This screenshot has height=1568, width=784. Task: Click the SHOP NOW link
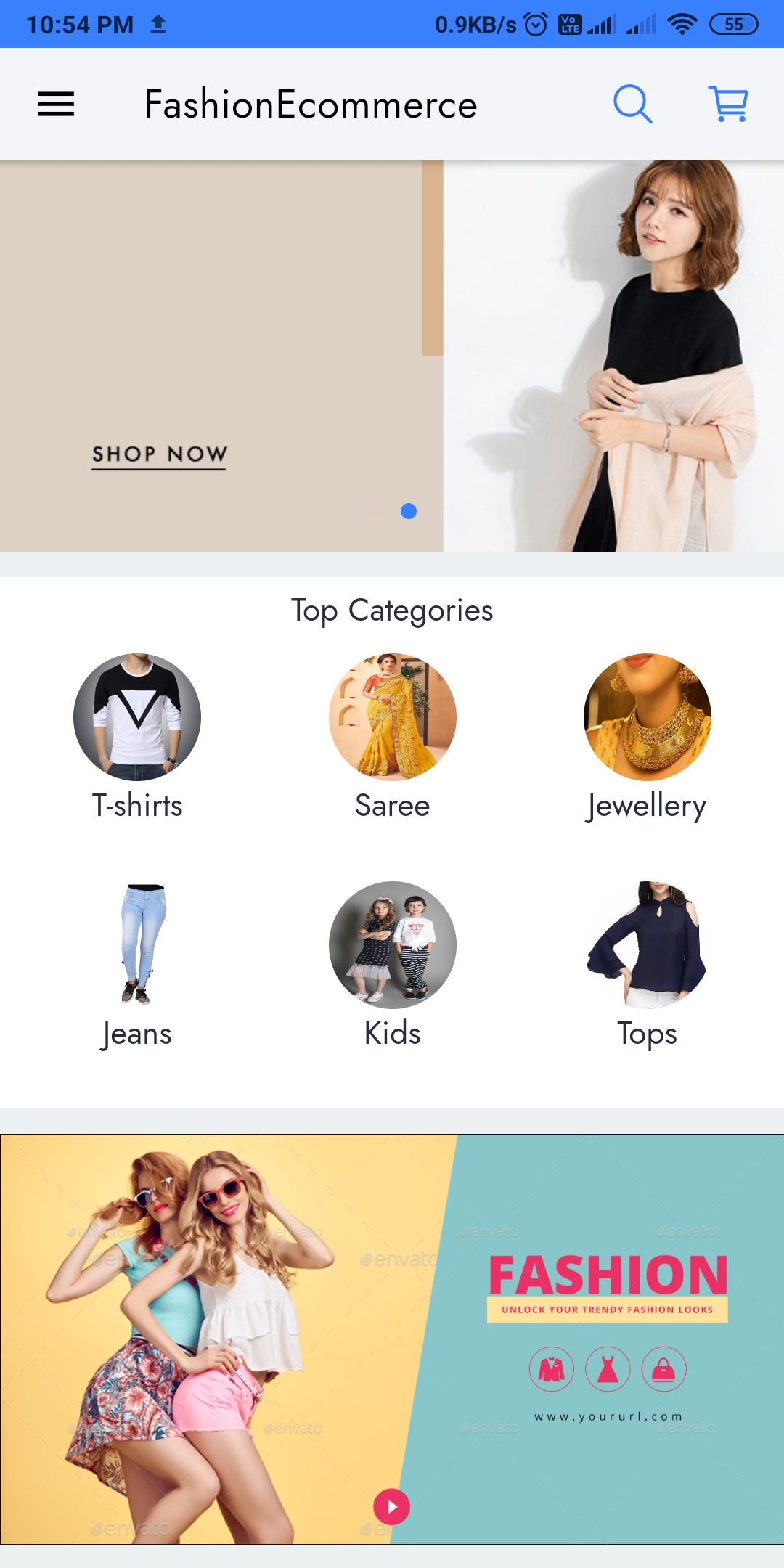(x=159, y=455)
